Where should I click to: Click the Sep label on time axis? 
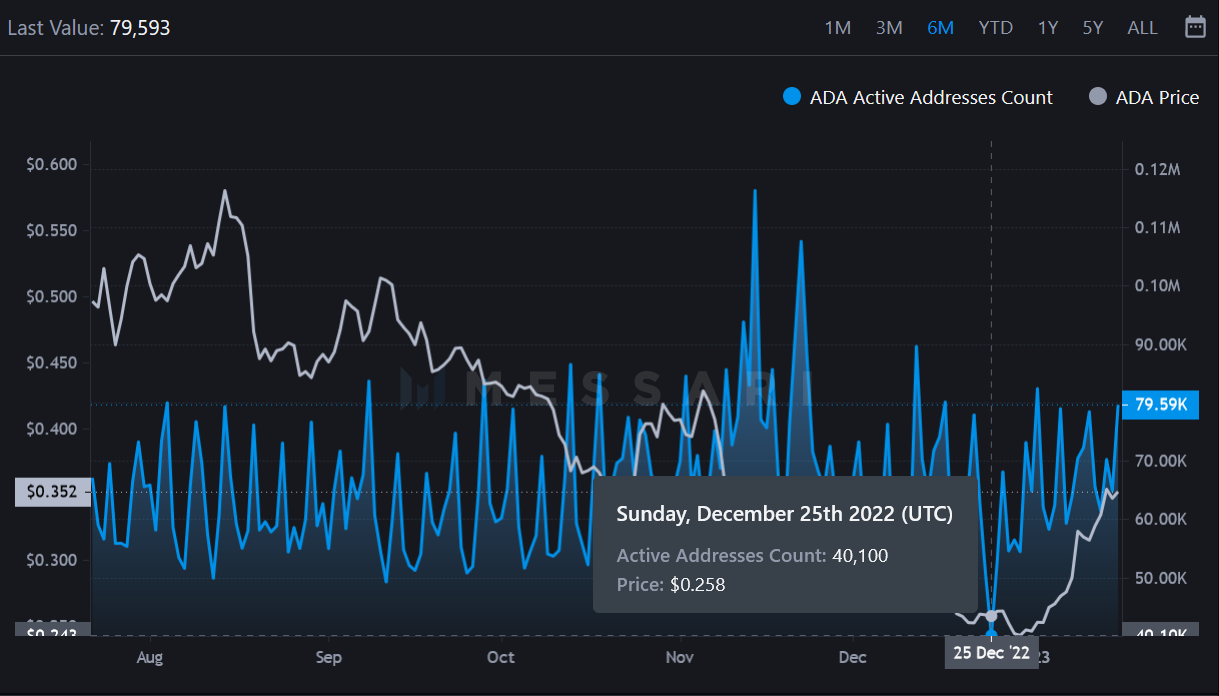point(329,657)
